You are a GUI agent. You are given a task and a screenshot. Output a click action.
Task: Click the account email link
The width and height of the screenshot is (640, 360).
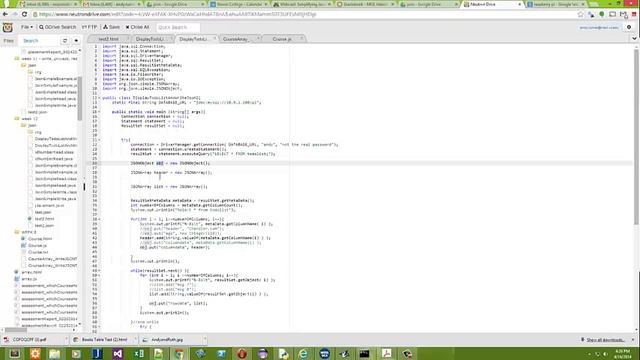pyautogui.click(x=599, y=28)
